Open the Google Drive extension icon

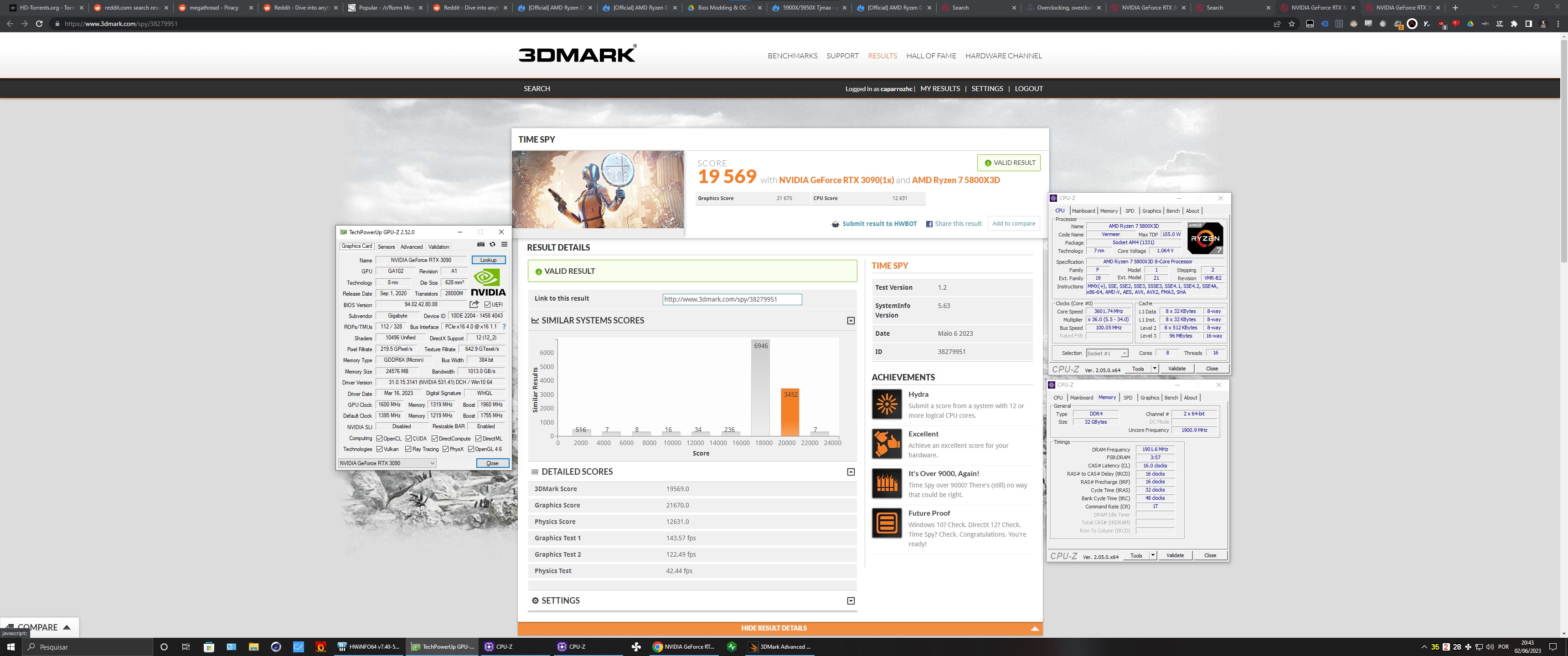click(x=1470, y=24)
